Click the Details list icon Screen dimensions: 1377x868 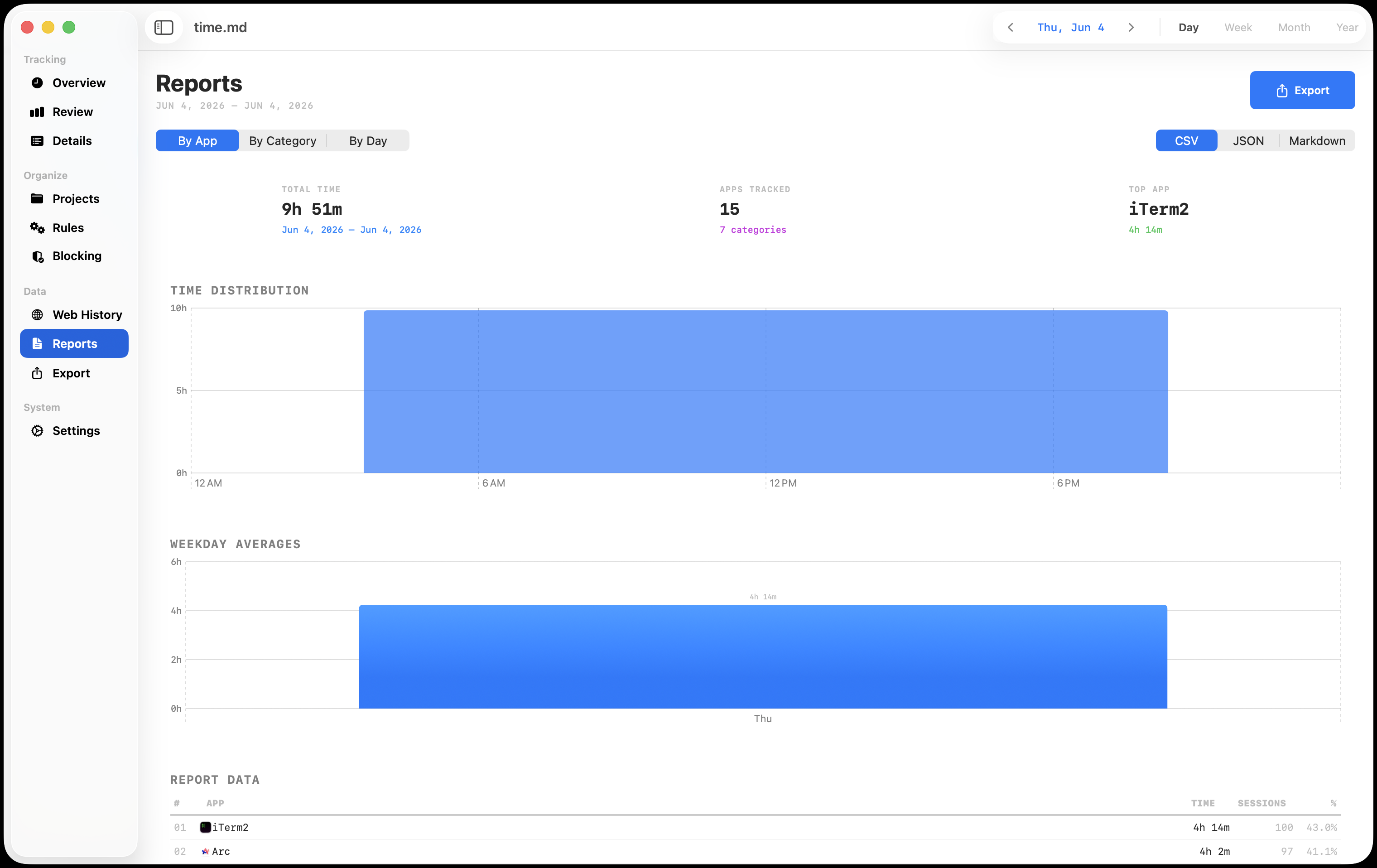pyautogui.click(x=37, y=140)
